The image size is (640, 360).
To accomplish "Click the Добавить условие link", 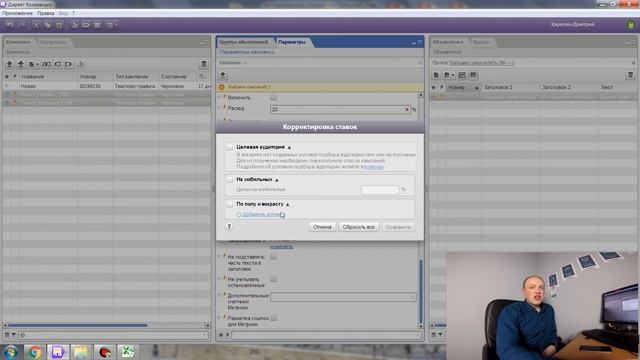I will (x=263, y=214).
